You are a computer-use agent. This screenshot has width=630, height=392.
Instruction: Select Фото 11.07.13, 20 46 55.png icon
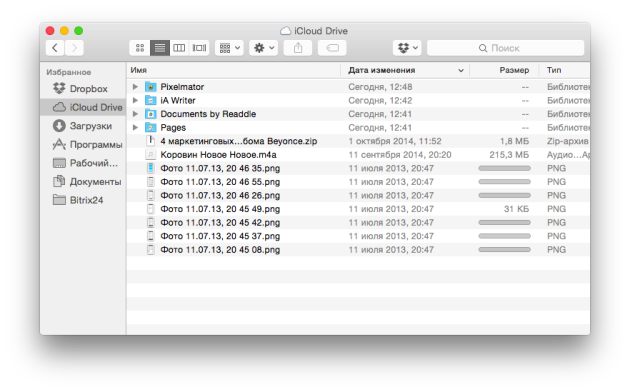tap(151, 182)
